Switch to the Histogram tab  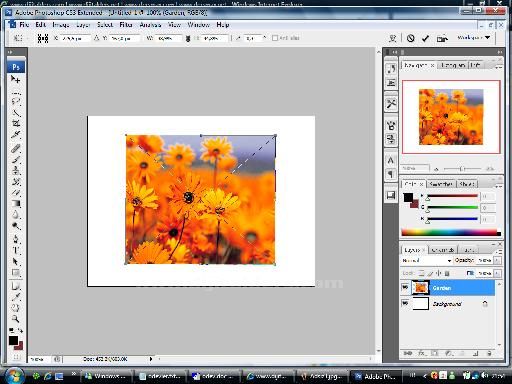453,65
